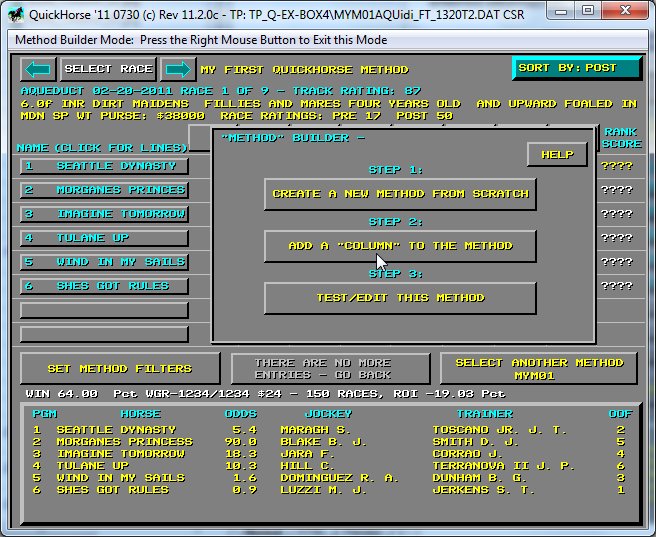Click the RANK SCORE column header
The image size is (656, 537).
pos(621,138)
